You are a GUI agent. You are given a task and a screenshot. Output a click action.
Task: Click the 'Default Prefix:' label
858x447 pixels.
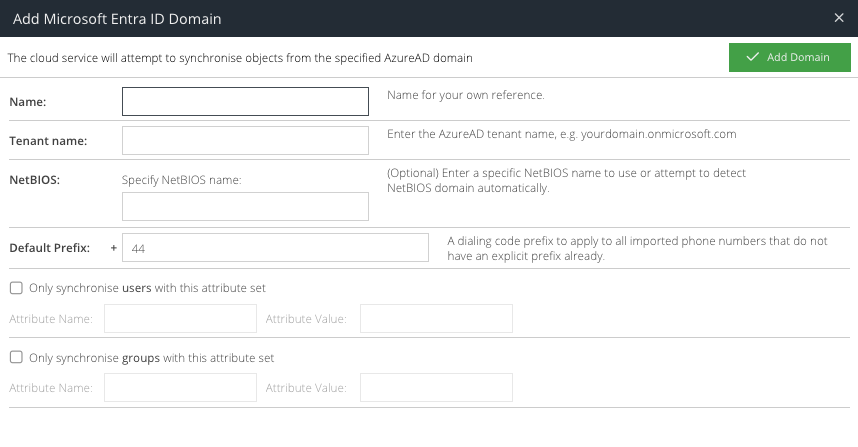(x=50, y=248)
